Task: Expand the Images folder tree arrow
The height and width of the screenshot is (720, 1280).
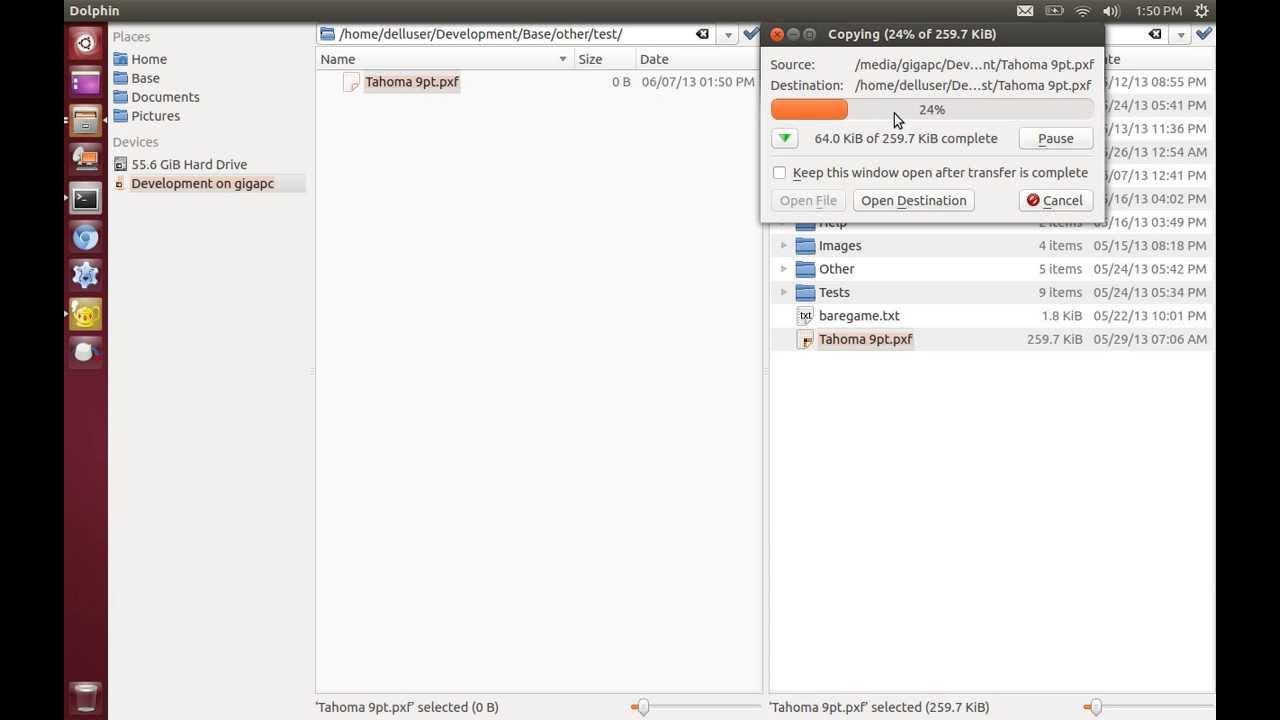Action: click(x=784, y=246)
